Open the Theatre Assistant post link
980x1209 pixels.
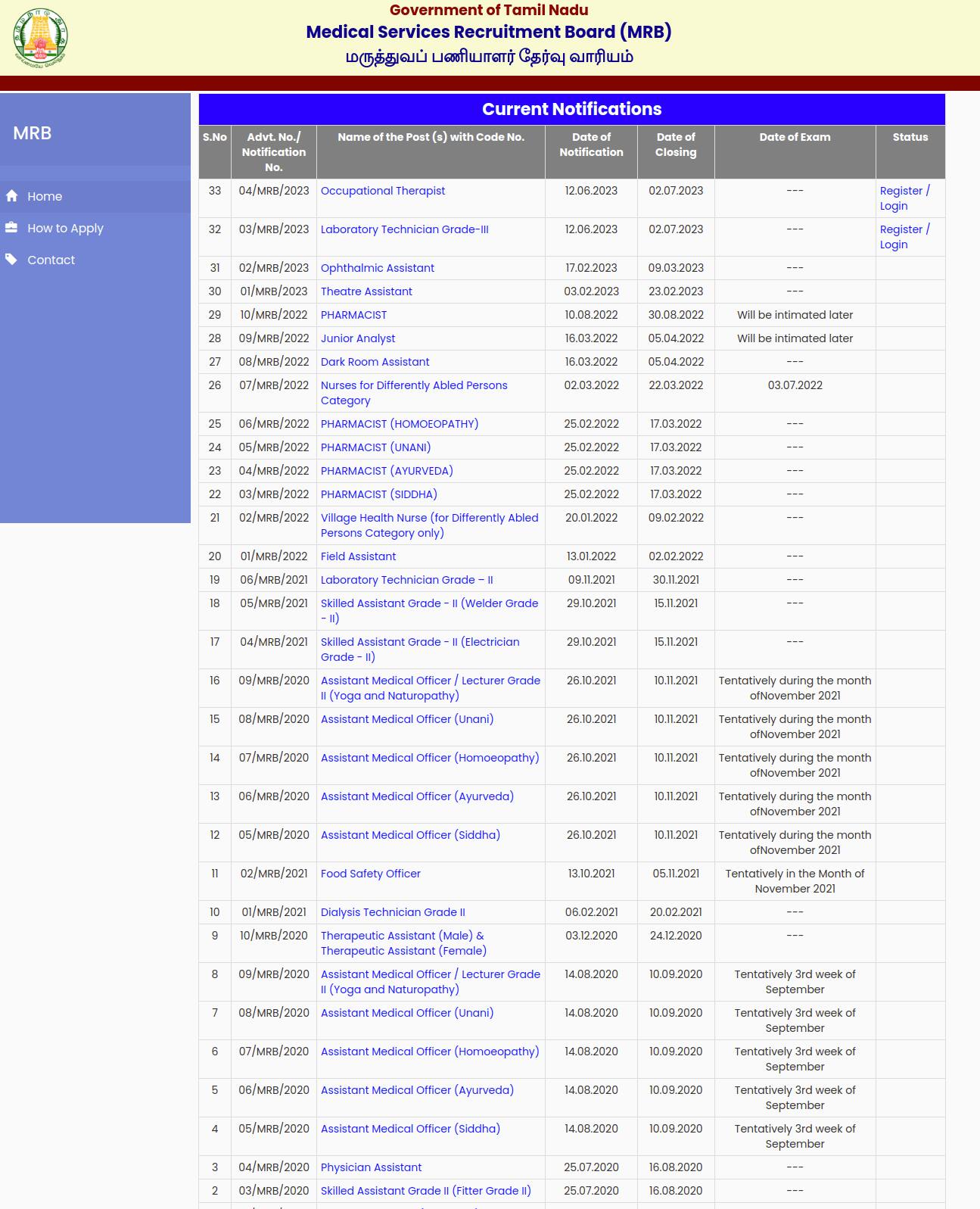click(366, 291)
